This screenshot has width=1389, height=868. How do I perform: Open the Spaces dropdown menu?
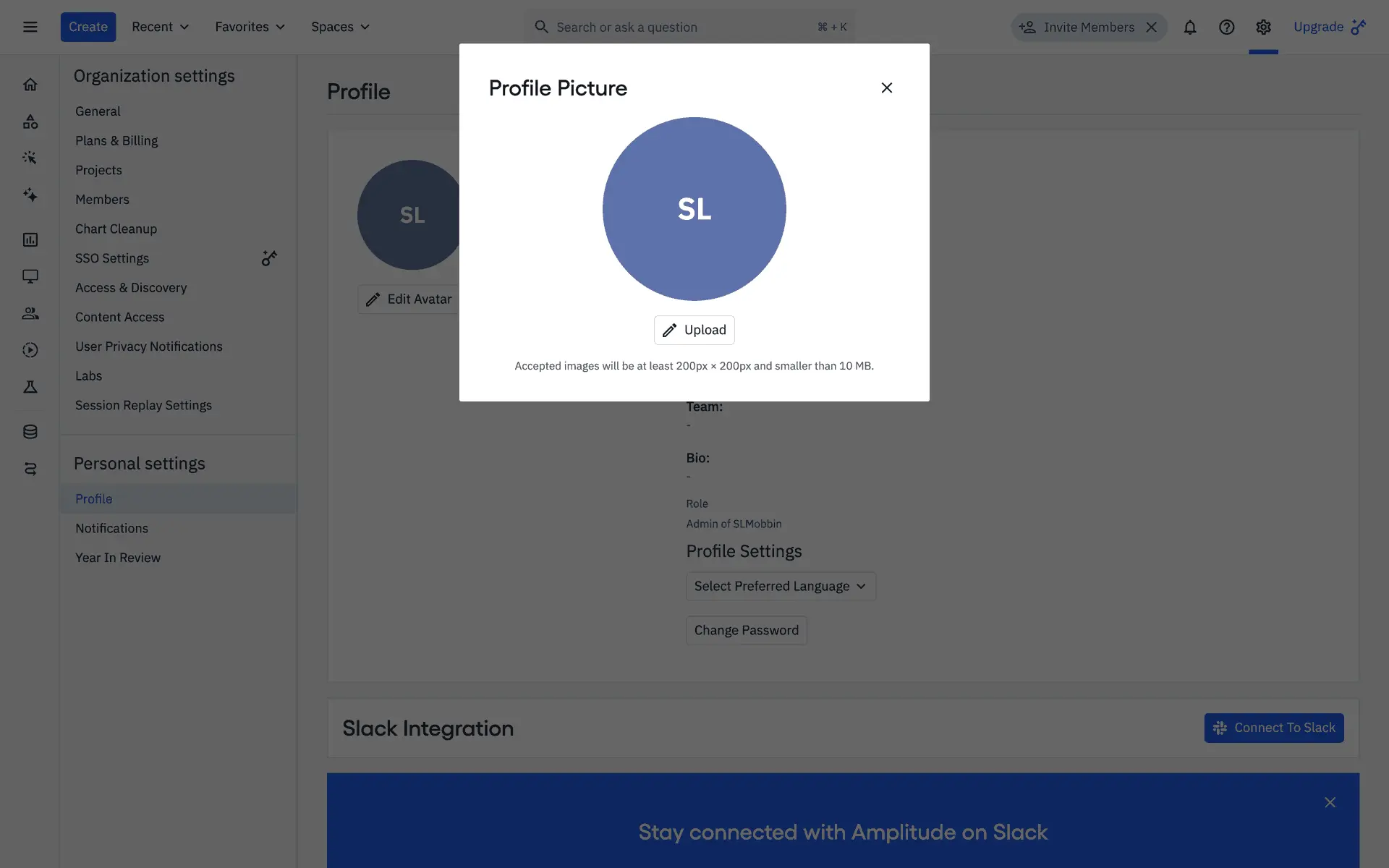tap(340, 27)
